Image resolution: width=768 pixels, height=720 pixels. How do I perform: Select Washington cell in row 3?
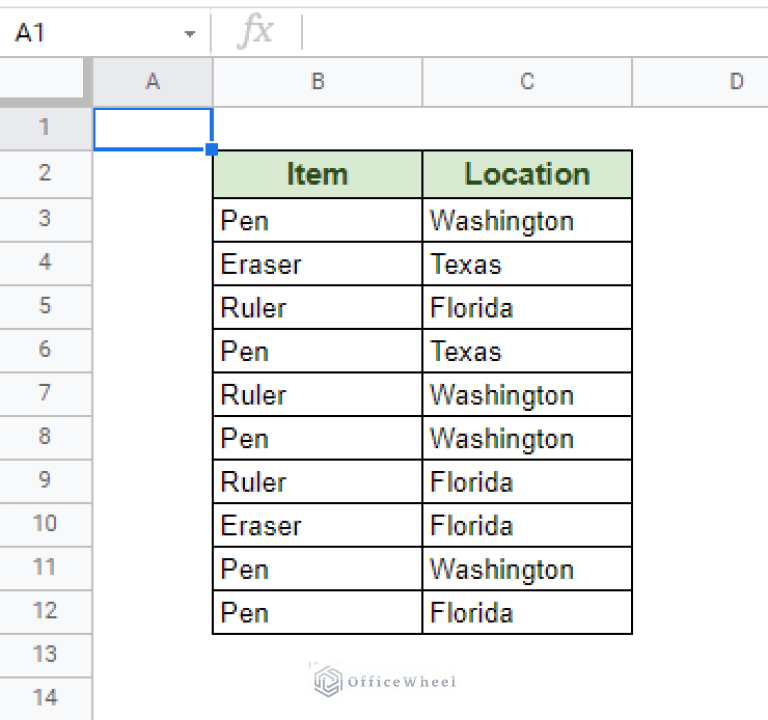click(527, 220)
